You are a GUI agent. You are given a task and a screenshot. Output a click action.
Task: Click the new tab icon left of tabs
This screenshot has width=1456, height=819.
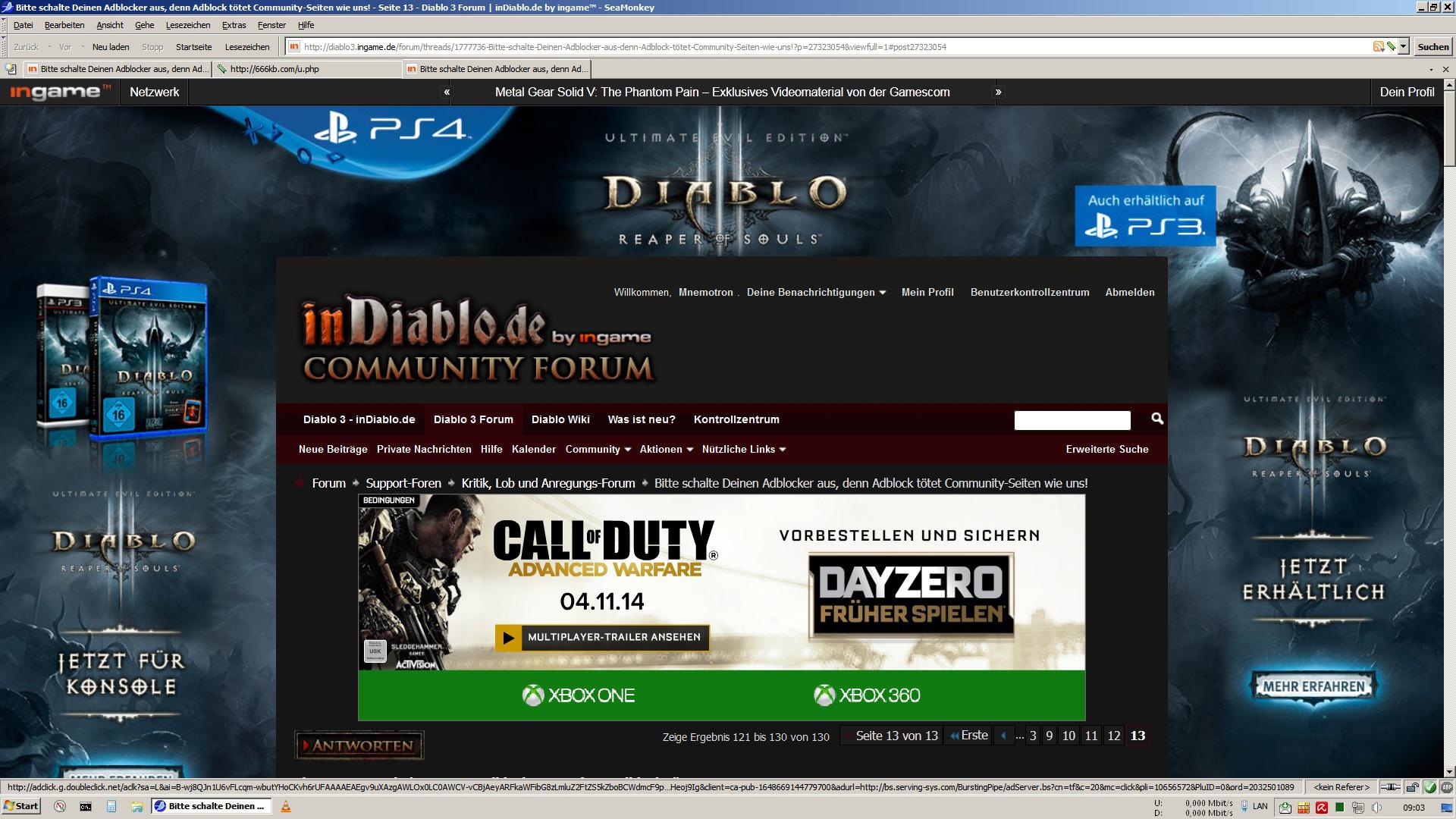pos(11,69)
